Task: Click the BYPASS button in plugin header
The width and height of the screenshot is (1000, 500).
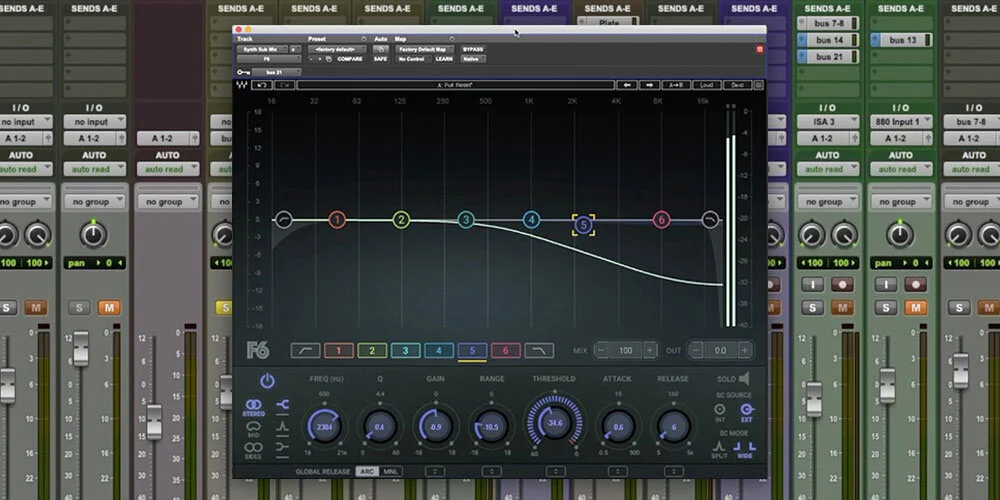Action: tap(473, 49)
